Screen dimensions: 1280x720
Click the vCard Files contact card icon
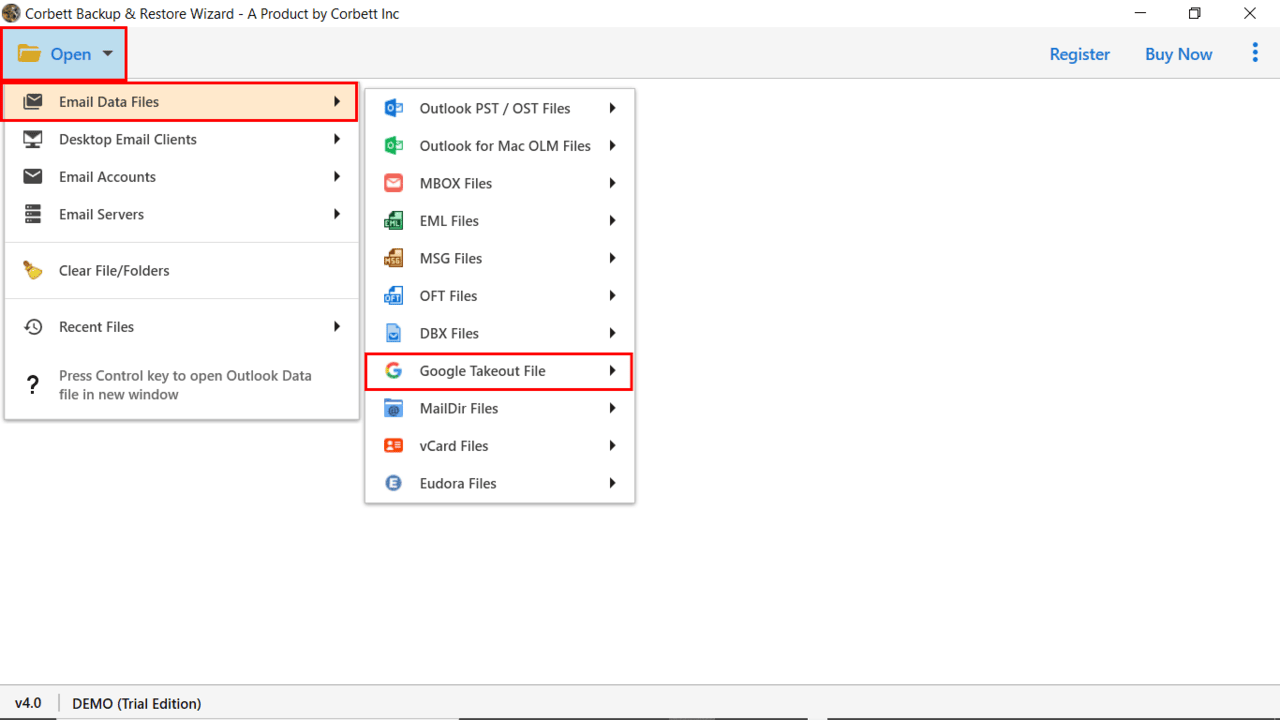coord(394,446)
